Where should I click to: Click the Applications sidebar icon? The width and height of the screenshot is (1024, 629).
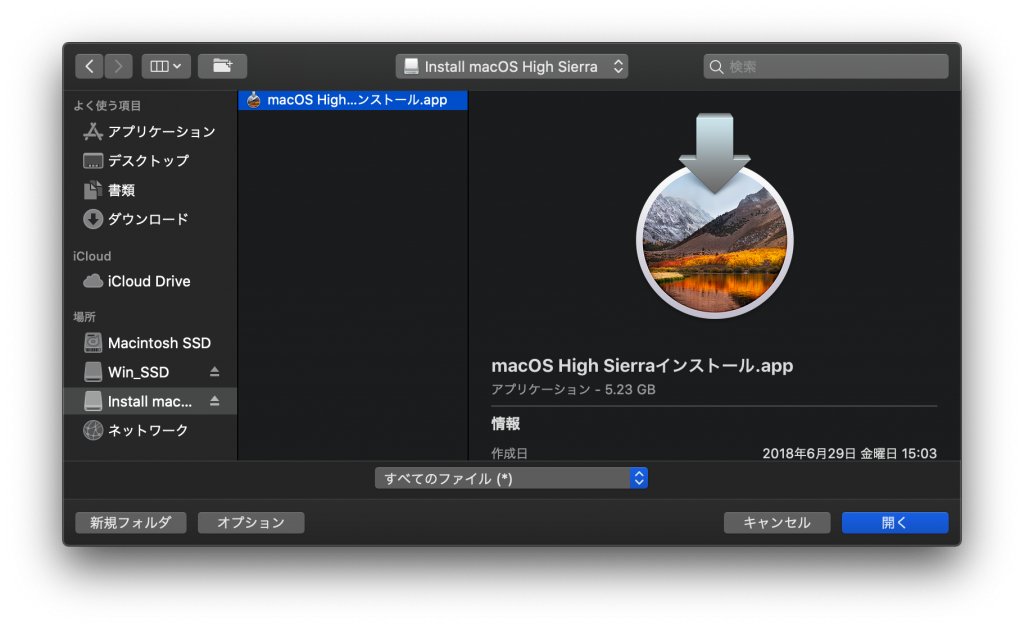pyautogui.click(x=93, y=132)
